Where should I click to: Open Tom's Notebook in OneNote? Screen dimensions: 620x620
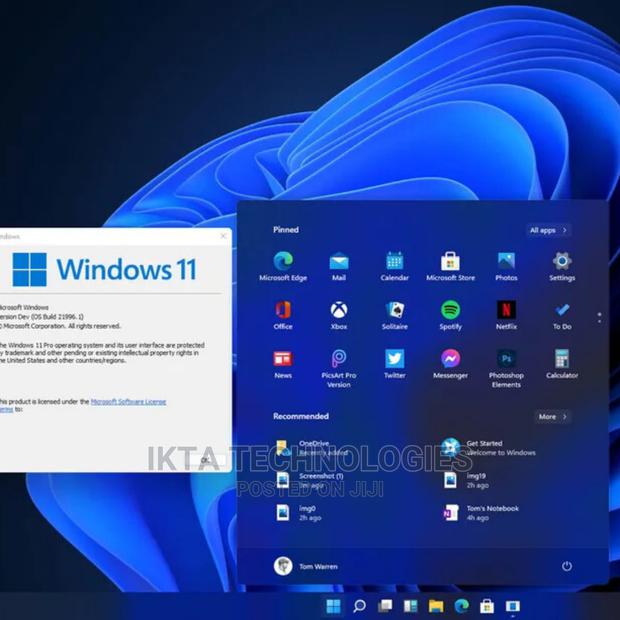coord(481,513)
